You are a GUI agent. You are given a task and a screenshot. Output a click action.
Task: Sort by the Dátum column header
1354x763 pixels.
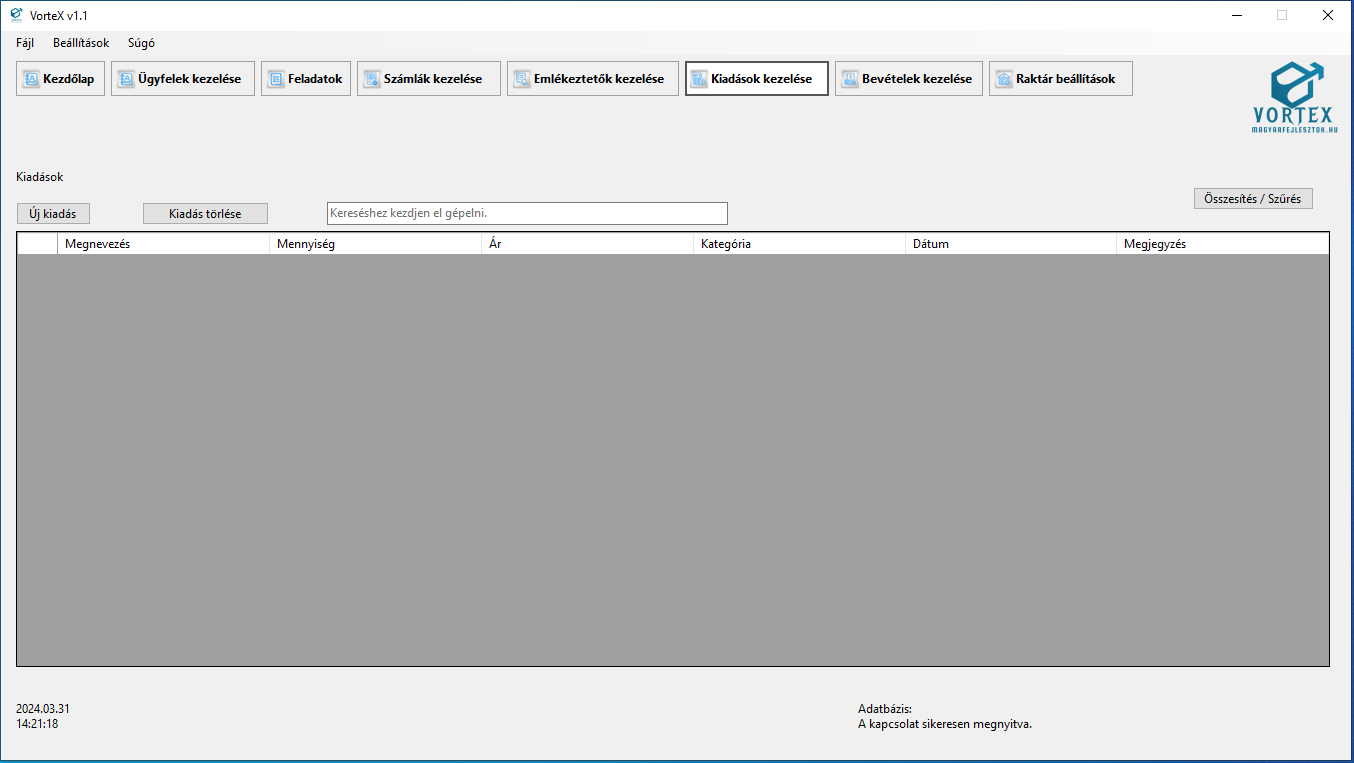point(1010,244)
